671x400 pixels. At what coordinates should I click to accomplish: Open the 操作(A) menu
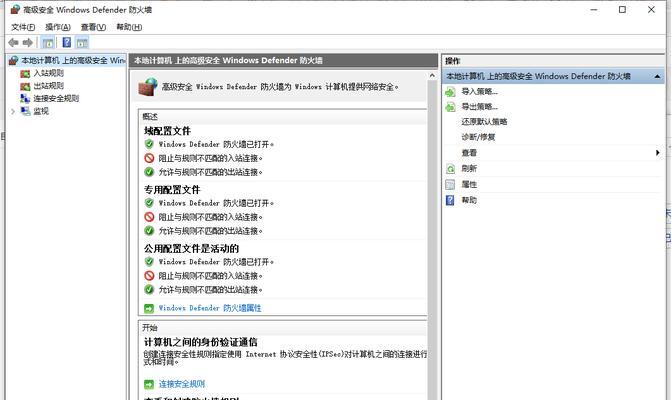(58, 27)
